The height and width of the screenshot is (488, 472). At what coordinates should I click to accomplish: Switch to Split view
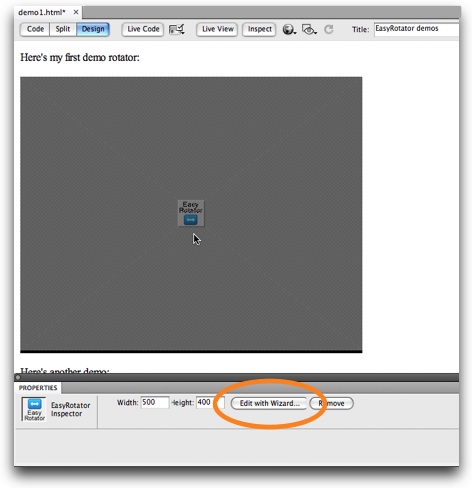pos(63,29)
